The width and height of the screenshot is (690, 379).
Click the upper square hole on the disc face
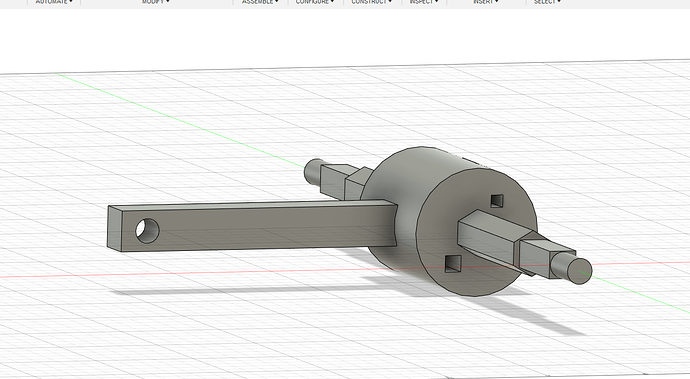pyautogui.click(x=497, y=201)
